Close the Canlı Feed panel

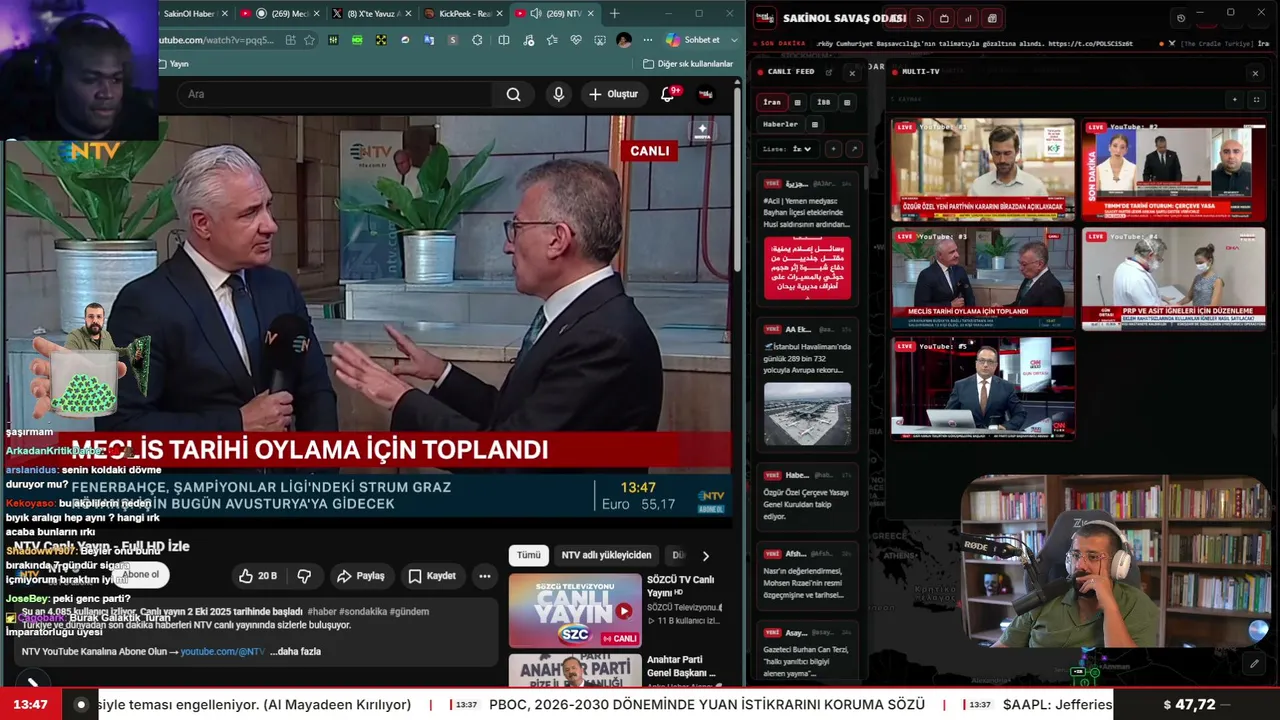coord(852,72)
